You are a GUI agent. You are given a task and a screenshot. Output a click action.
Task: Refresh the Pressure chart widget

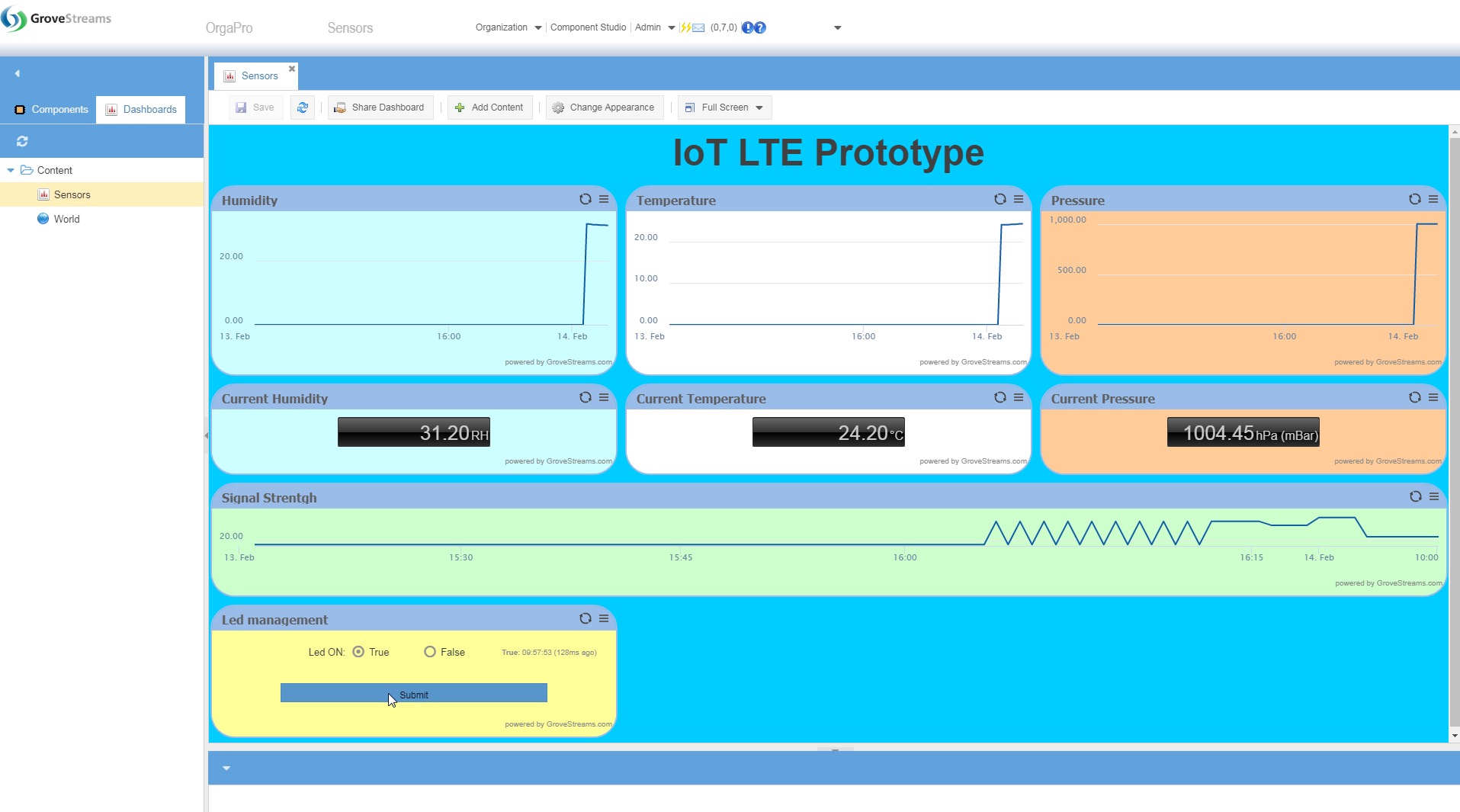click(x=1414, y=199)
